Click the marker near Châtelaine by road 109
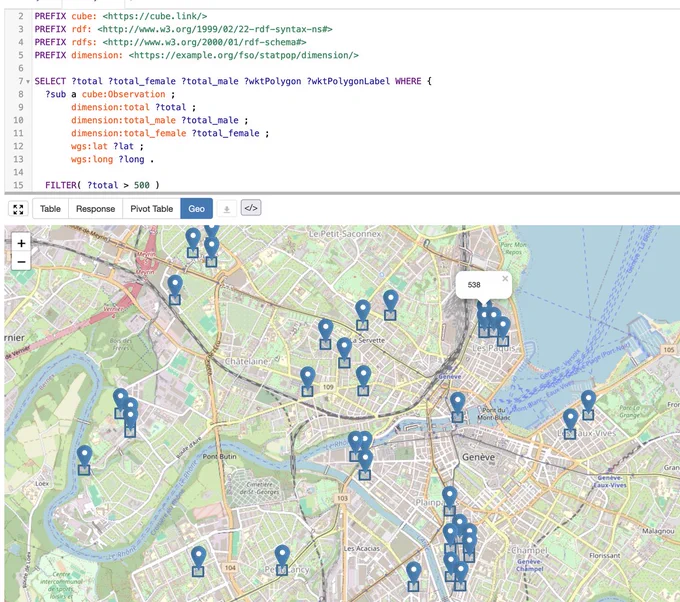The image size is (680, 602). [x=307, y=381]
